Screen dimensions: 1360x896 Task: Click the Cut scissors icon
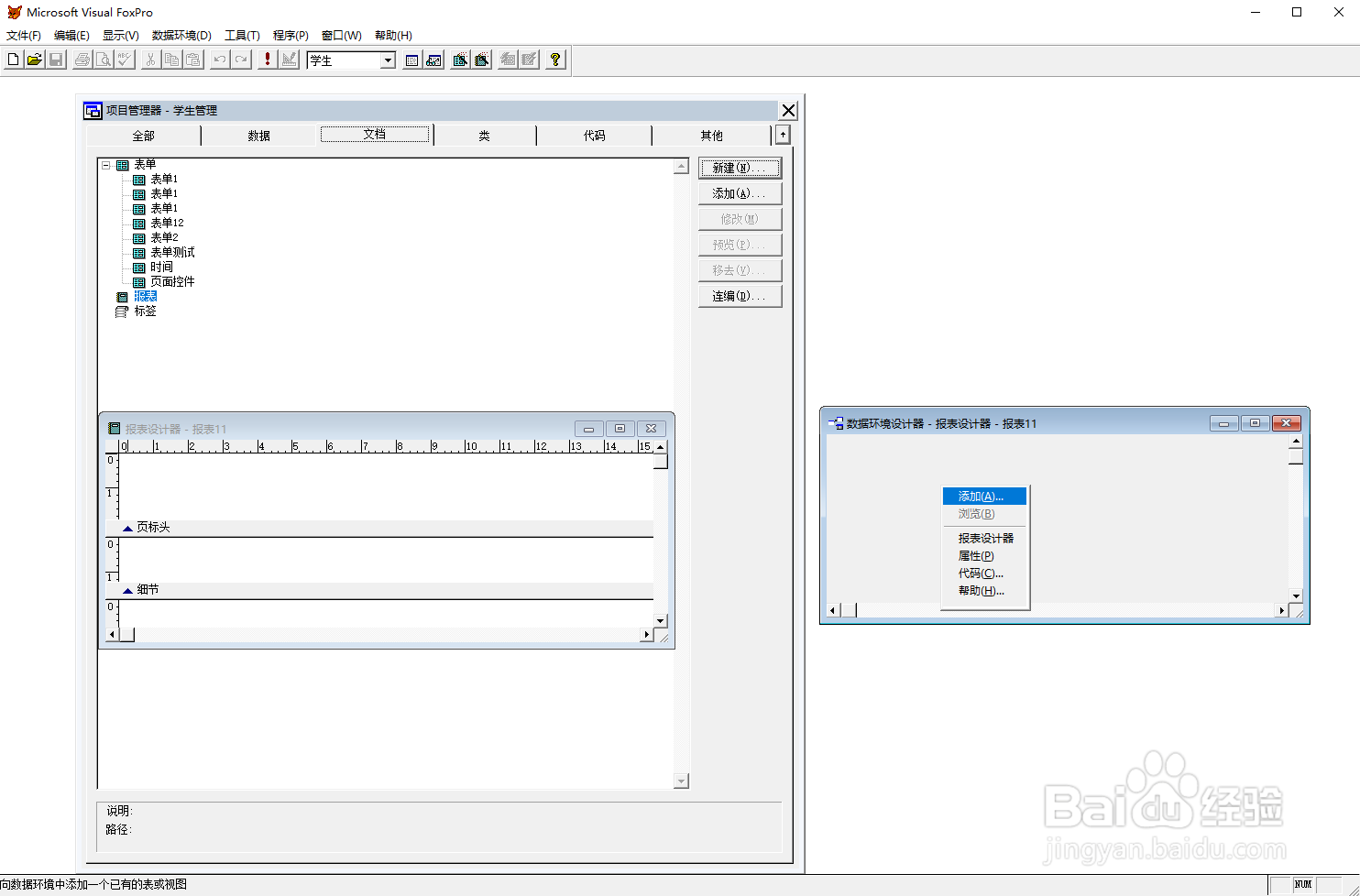[x=150, y=60]
